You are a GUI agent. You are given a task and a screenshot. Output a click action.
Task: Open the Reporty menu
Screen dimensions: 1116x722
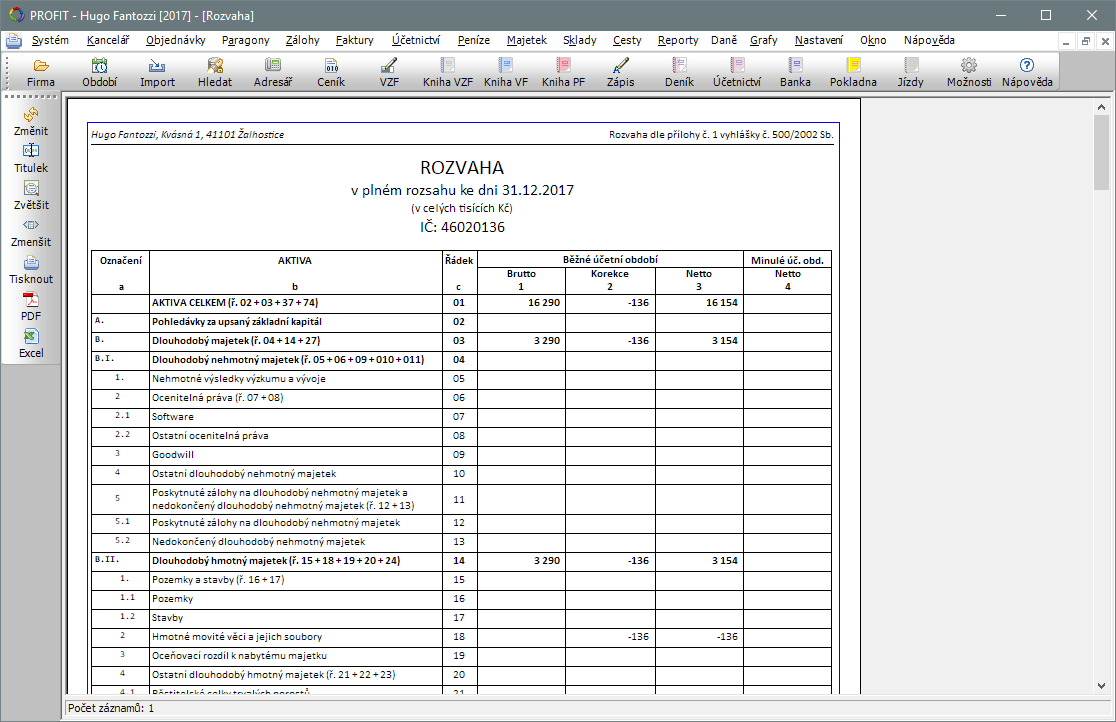pos(678,41)
